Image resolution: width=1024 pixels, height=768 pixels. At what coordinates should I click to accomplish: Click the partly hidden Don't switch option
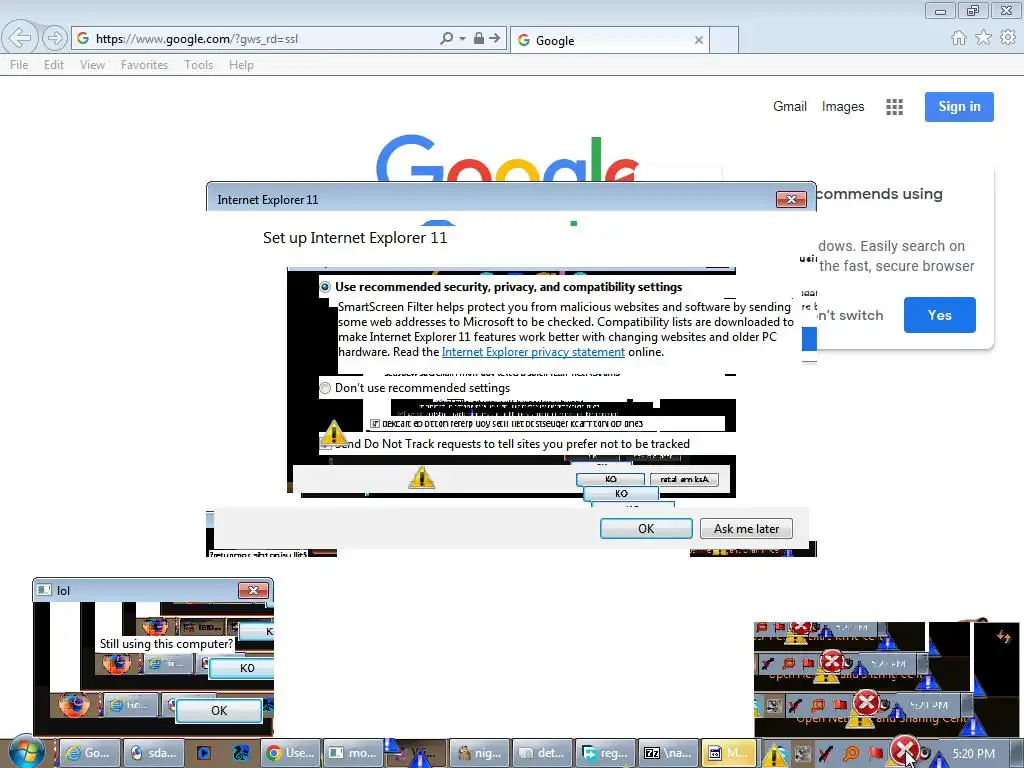click(850, 315)
